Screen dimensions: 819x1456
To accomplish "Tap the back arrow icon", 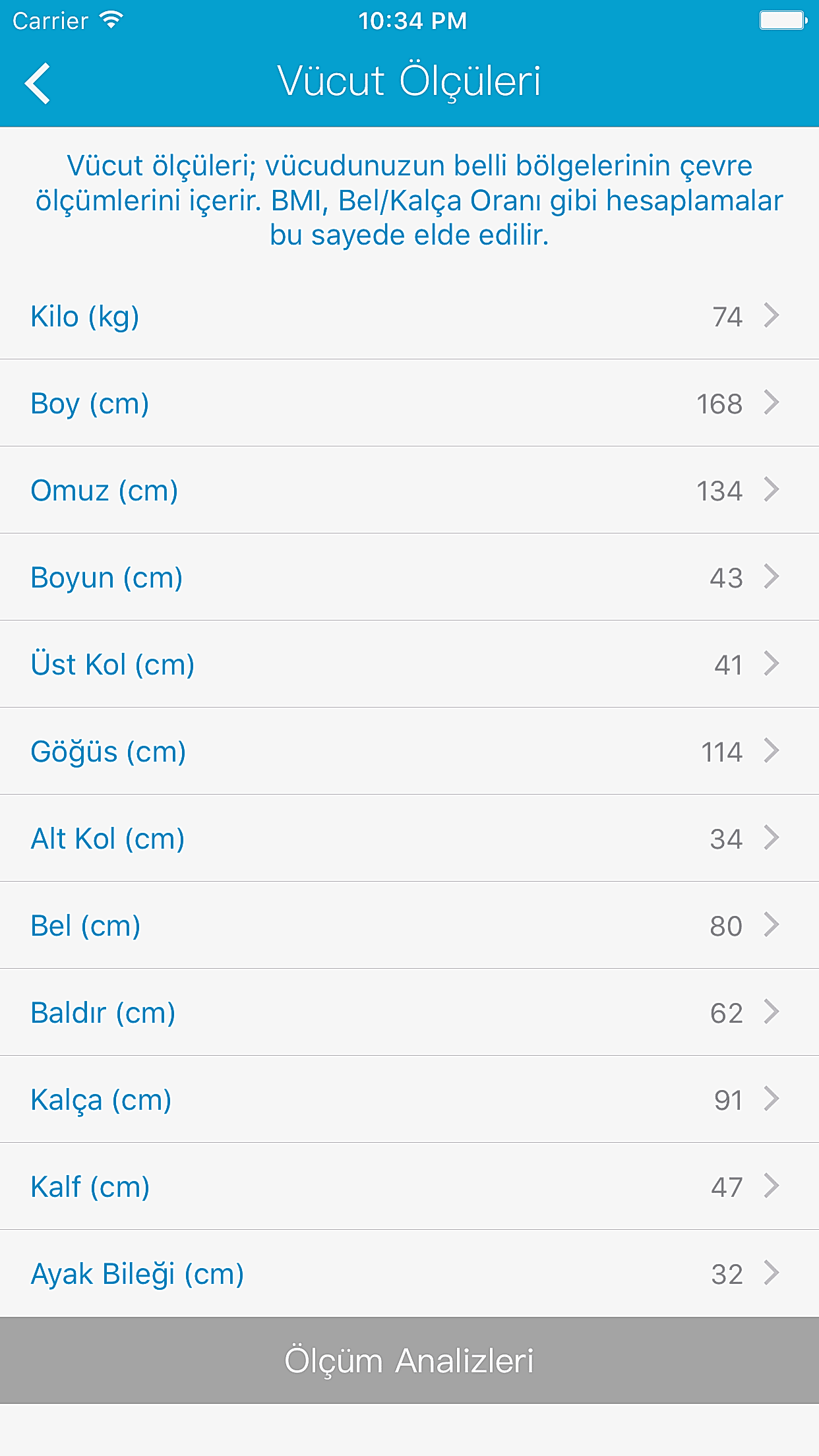I will [x=38, y=83].
